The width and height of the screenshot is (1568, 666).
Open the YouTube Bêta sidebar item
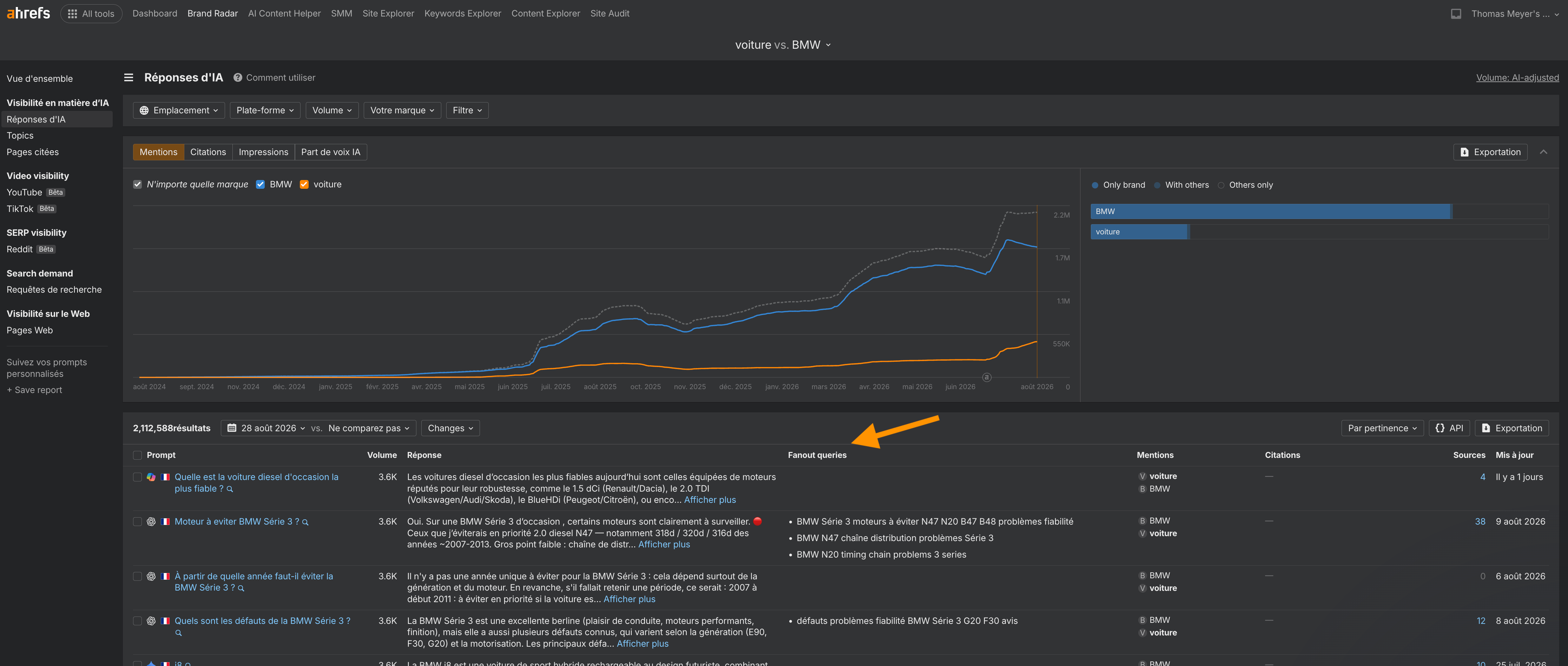pyautogui.click(x=36, y=192)
